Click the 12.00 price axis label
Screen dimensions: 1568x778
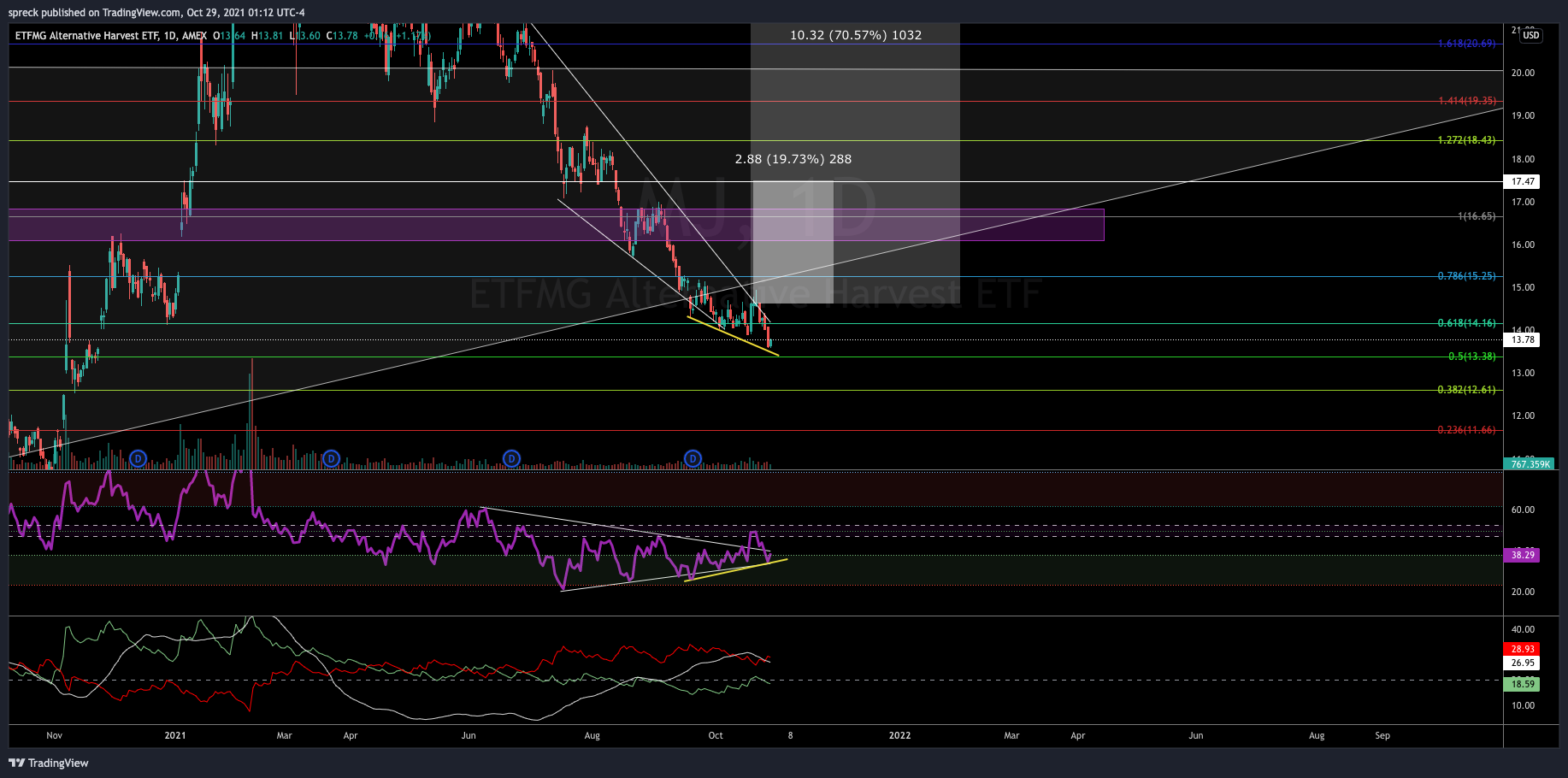click(1523, 416)
